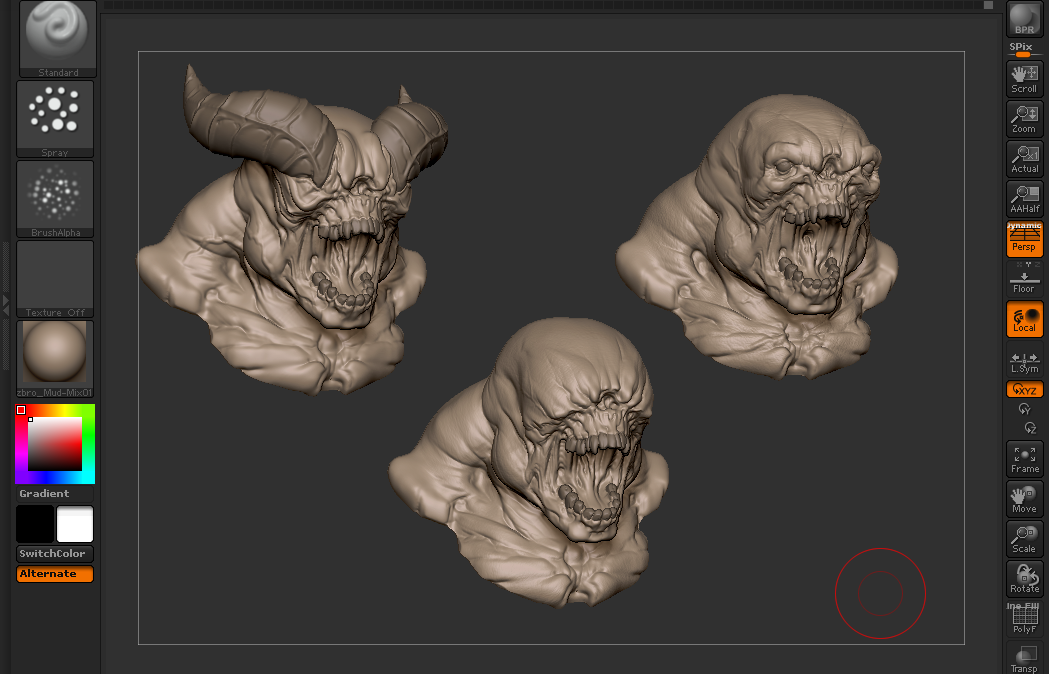Open the Standard brush selector
1049x674 pixels.
tap(58, 39)
